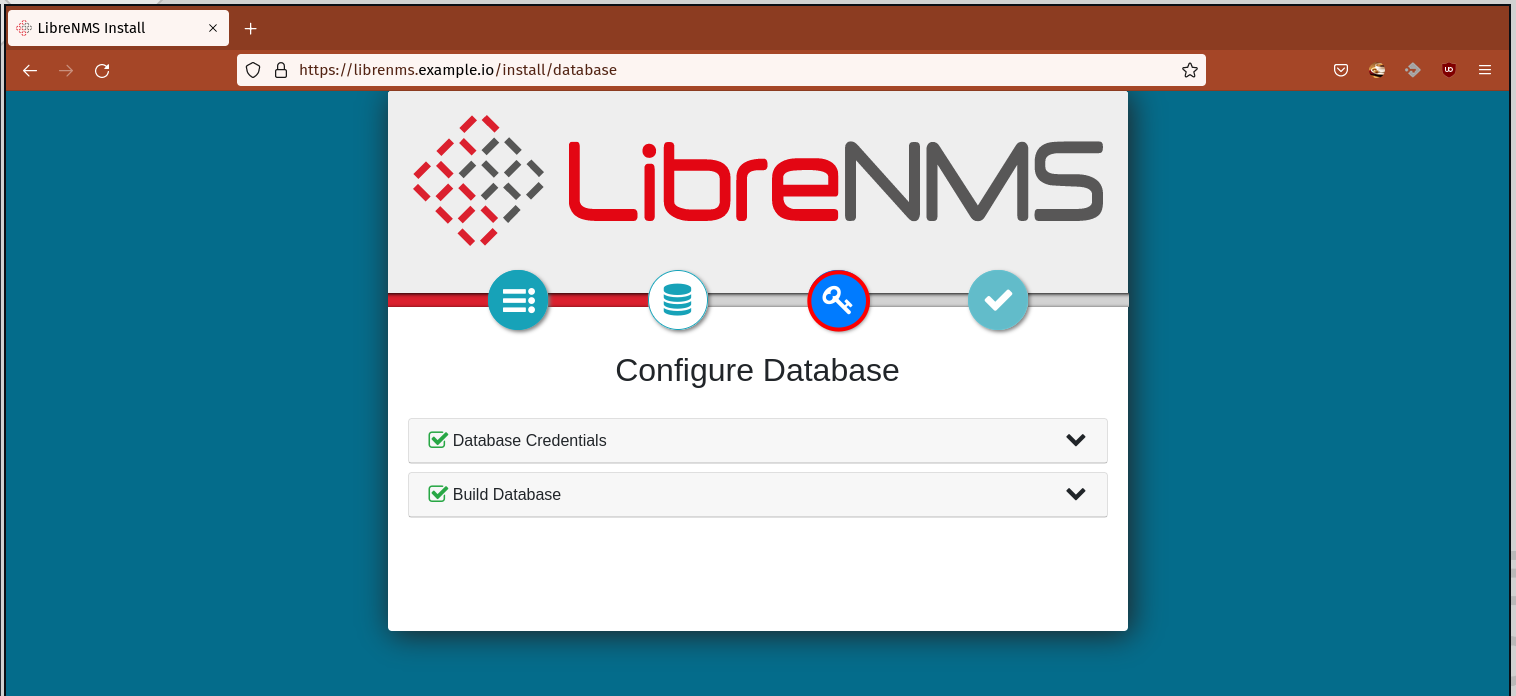Click the Build Database heading text
1516x696 pixels.
507,495
